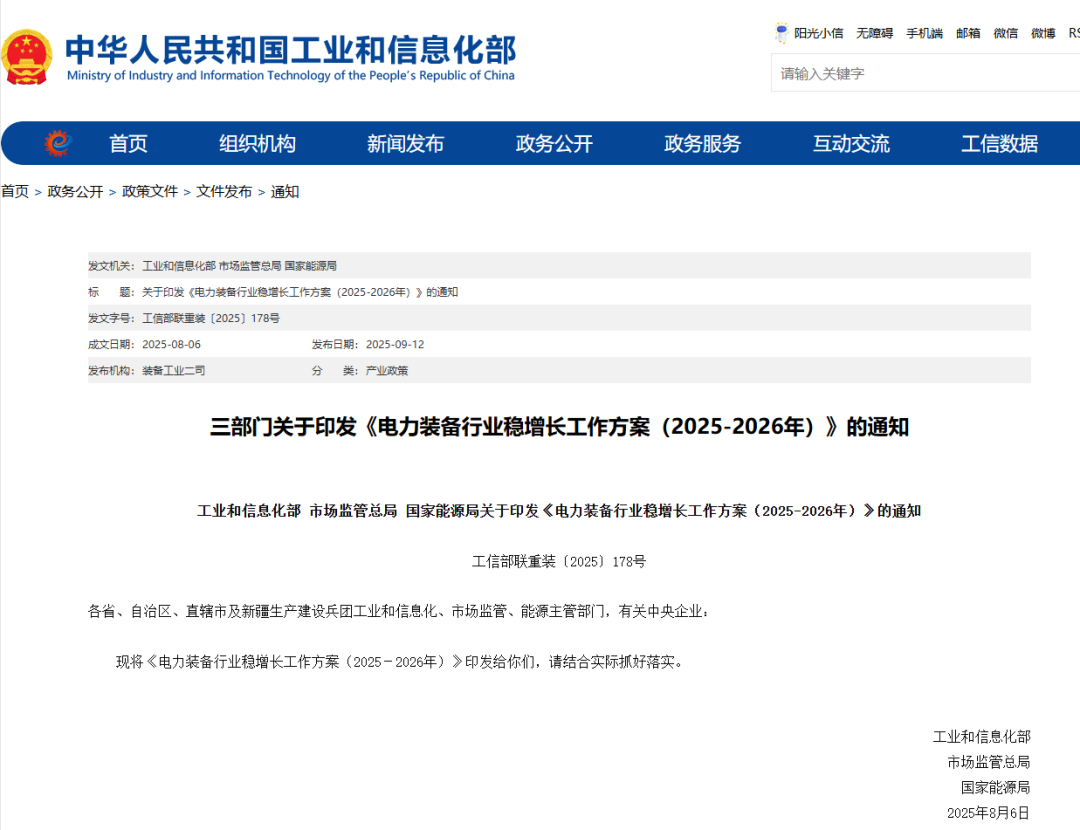Click 通知 in the breadcrumb

click(x=285, y=191)
